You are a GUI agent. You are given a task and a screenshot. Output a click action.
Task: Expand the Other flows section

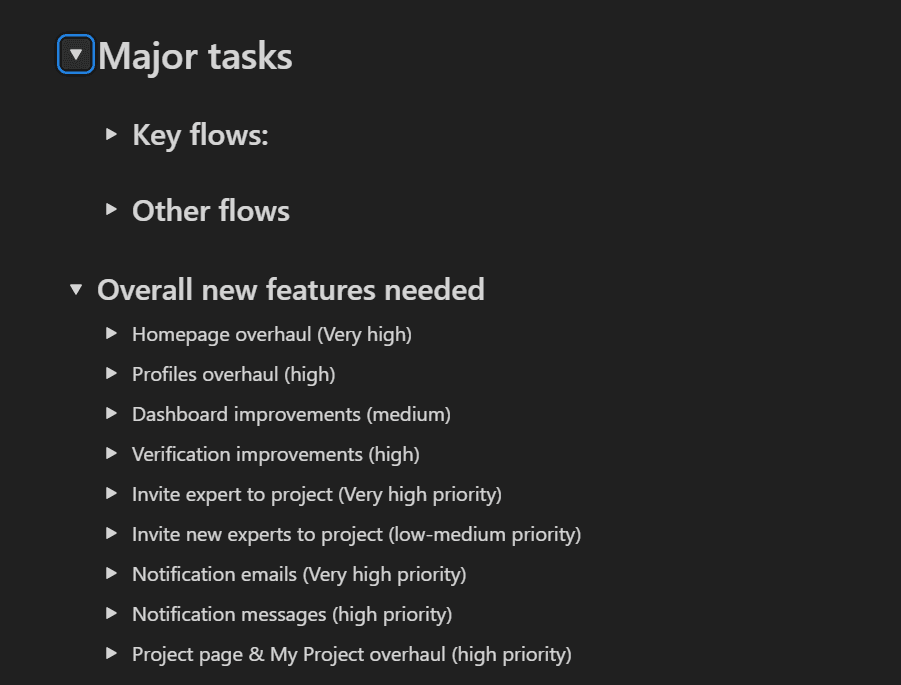pyautogui.click(x=111, y=210)
